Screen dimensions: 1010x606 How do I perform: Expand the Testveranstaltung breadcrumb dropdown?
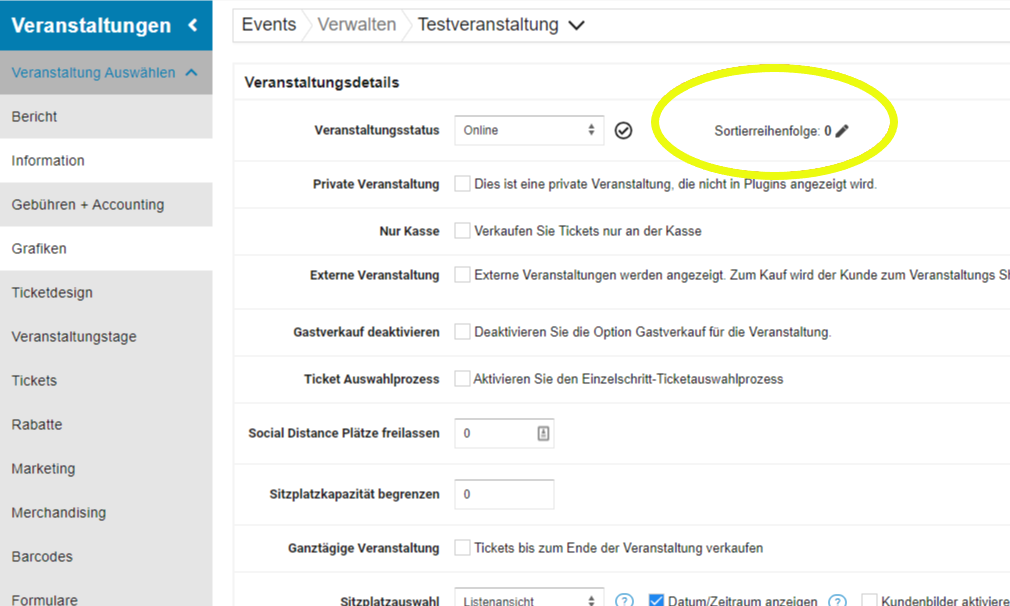(576, 26)
